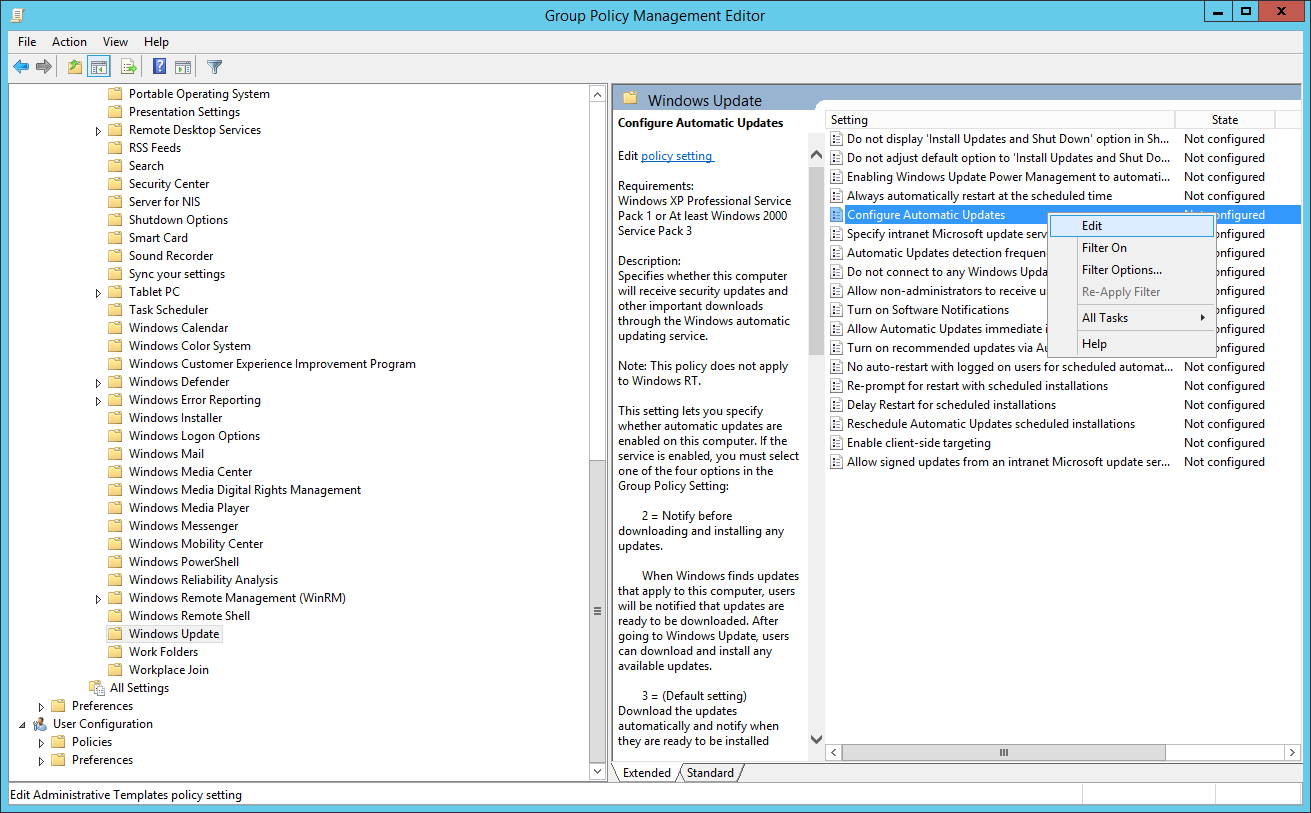Click the policy setting link
1311x813 pixels.
click(x=677, y=156)
